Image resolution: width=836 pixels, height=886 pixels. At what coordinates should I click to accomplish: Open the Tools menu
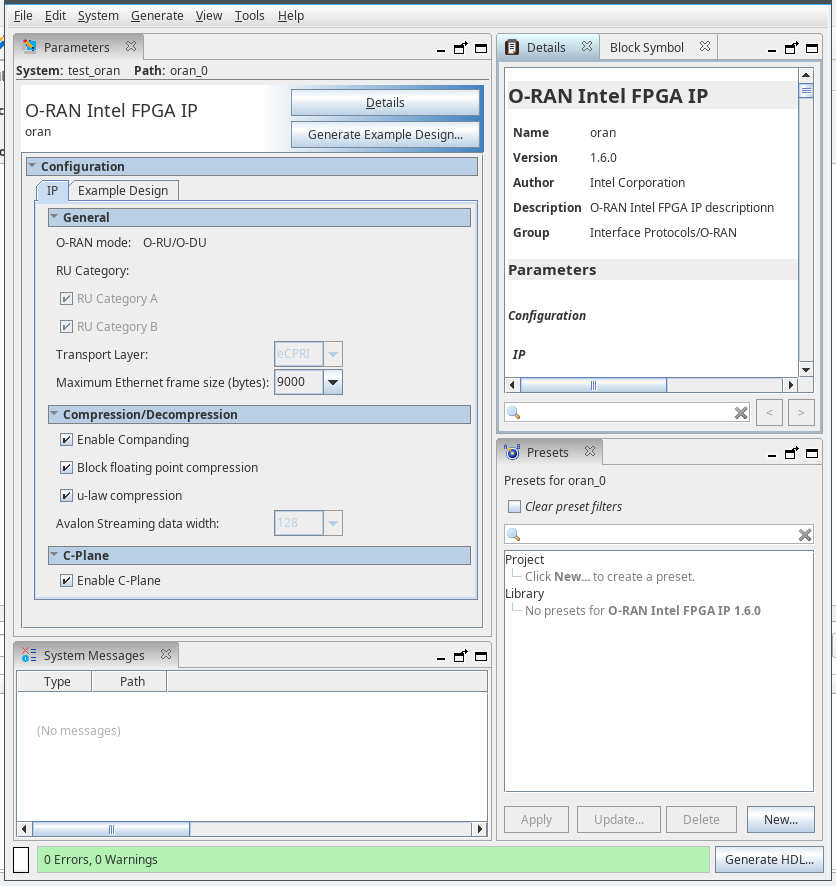(250, 16)
